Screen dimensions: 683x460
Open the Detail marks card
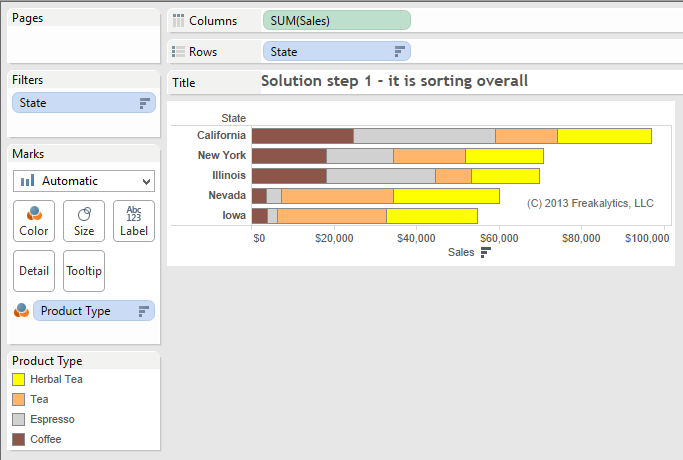(x=34, y=271)
